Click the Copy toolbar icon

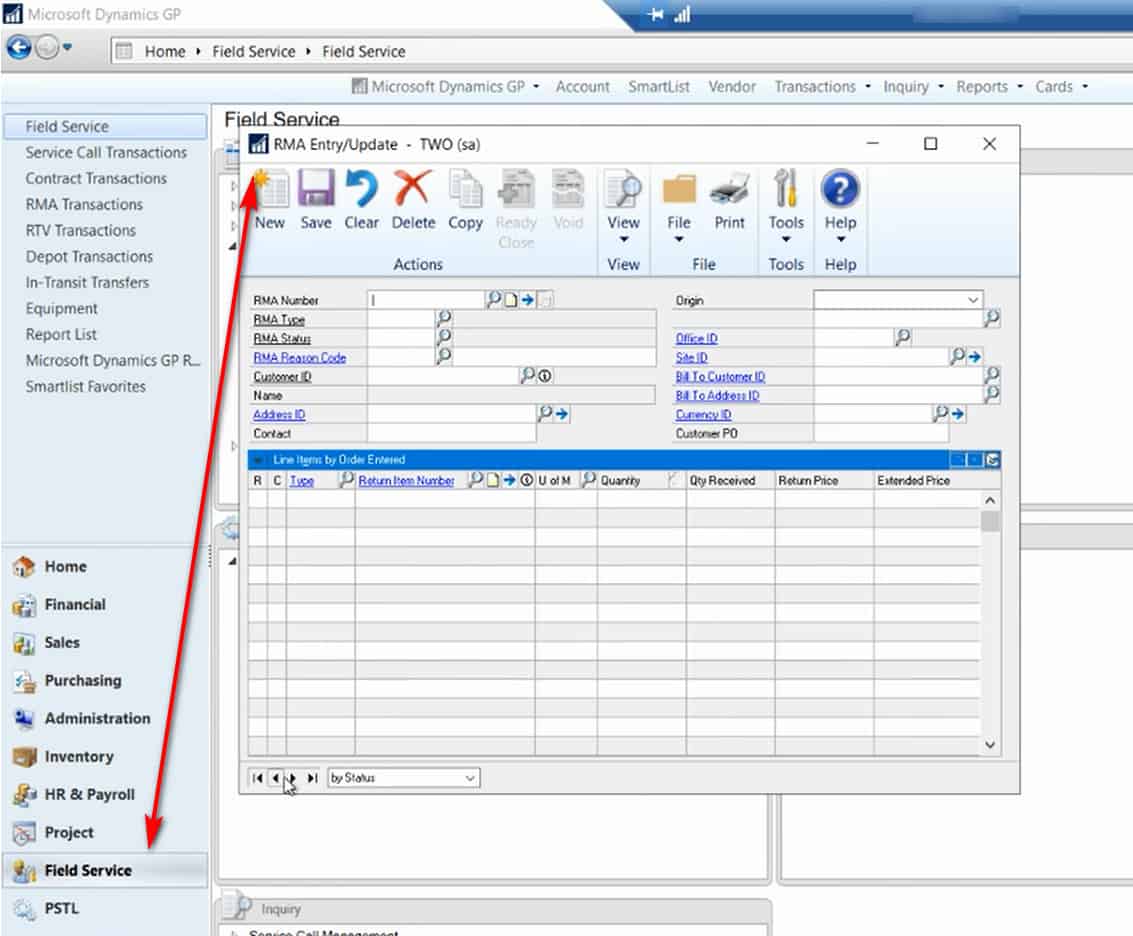pyautogui.click(x=465, y=189)
